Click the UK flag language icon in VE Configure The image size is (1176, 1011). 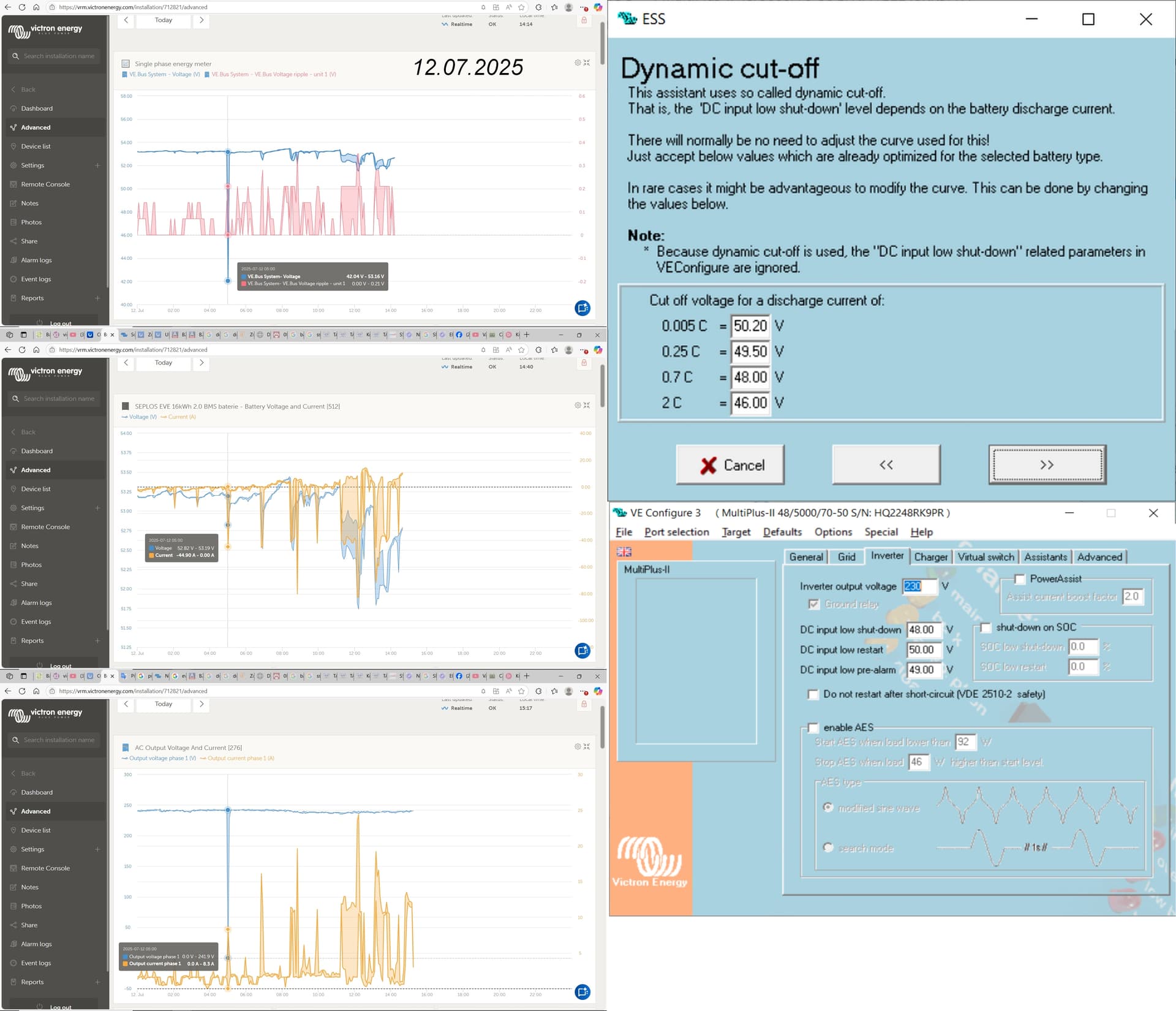[624, 551]
